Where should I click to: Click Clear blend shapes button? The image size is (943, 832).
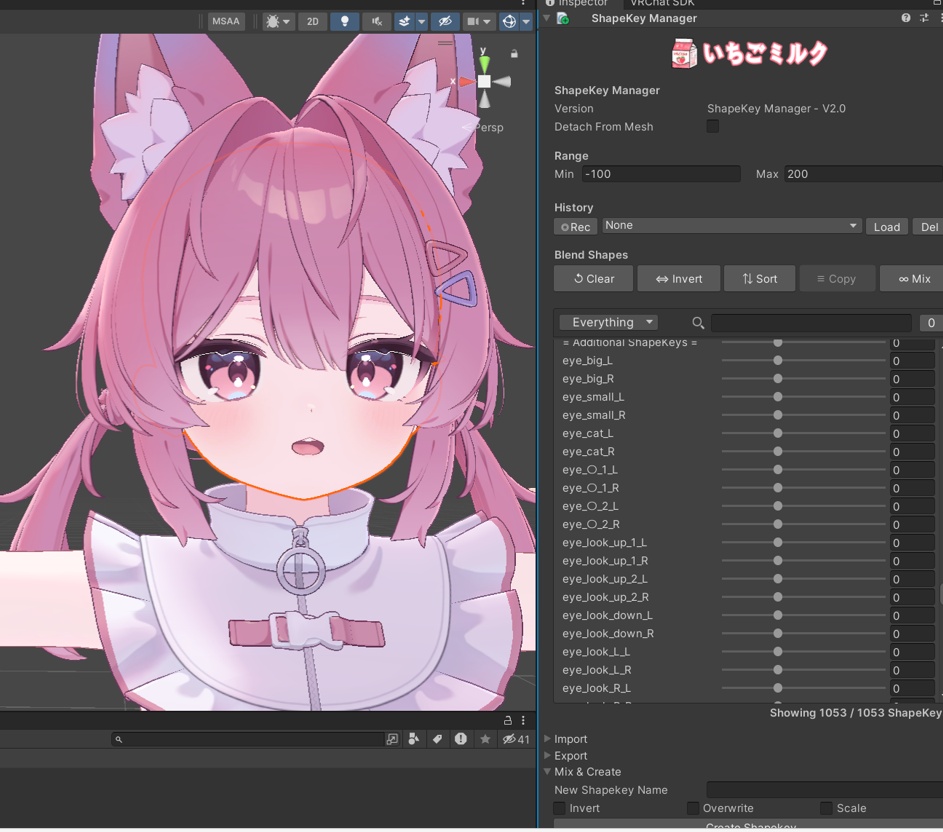[x=594, y=279]
